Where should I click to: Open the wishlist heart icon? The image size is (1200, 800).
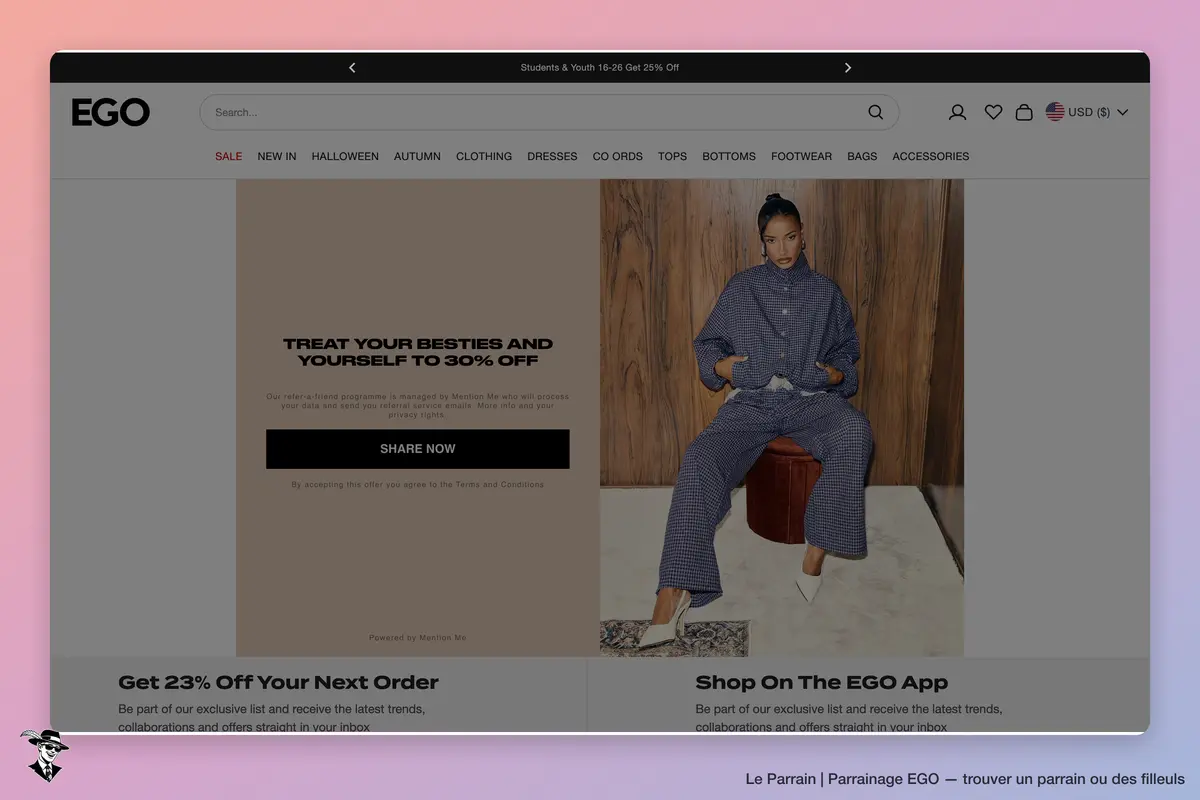click(993, 112)
